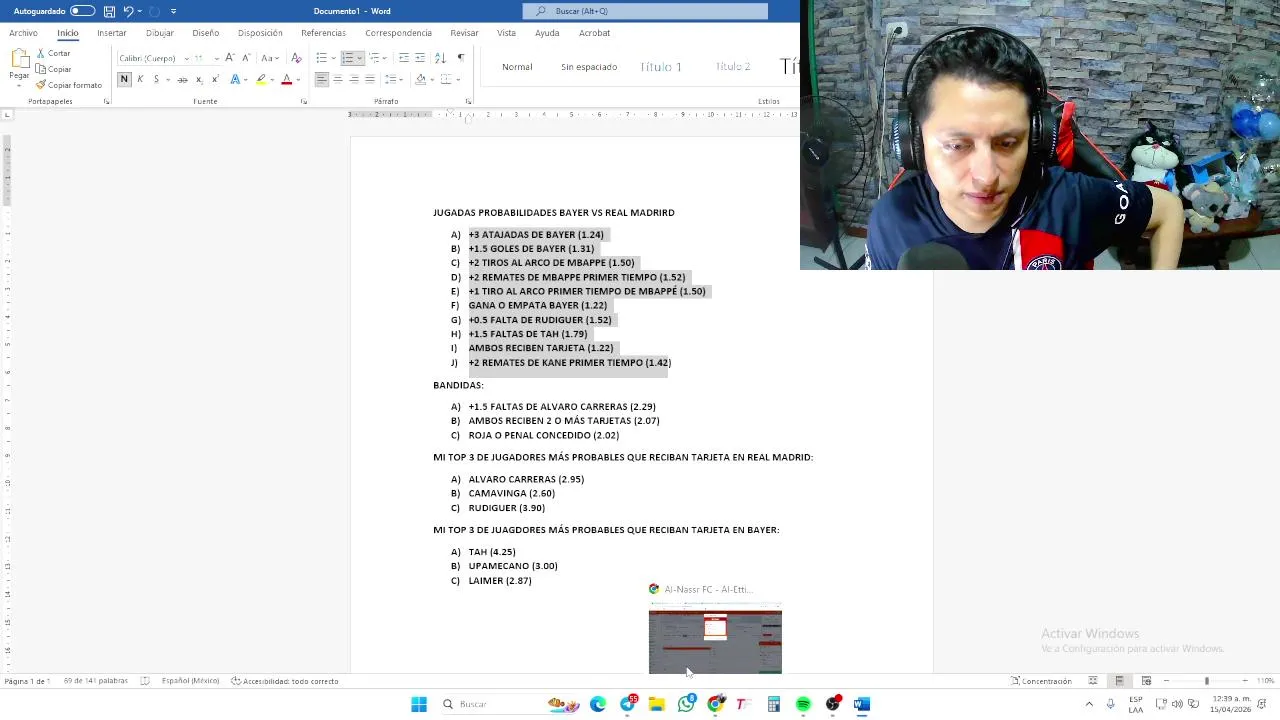Viewport: 1280px width, 720px height.
Task: Open the borders dropdown
Action: point(458,79)
